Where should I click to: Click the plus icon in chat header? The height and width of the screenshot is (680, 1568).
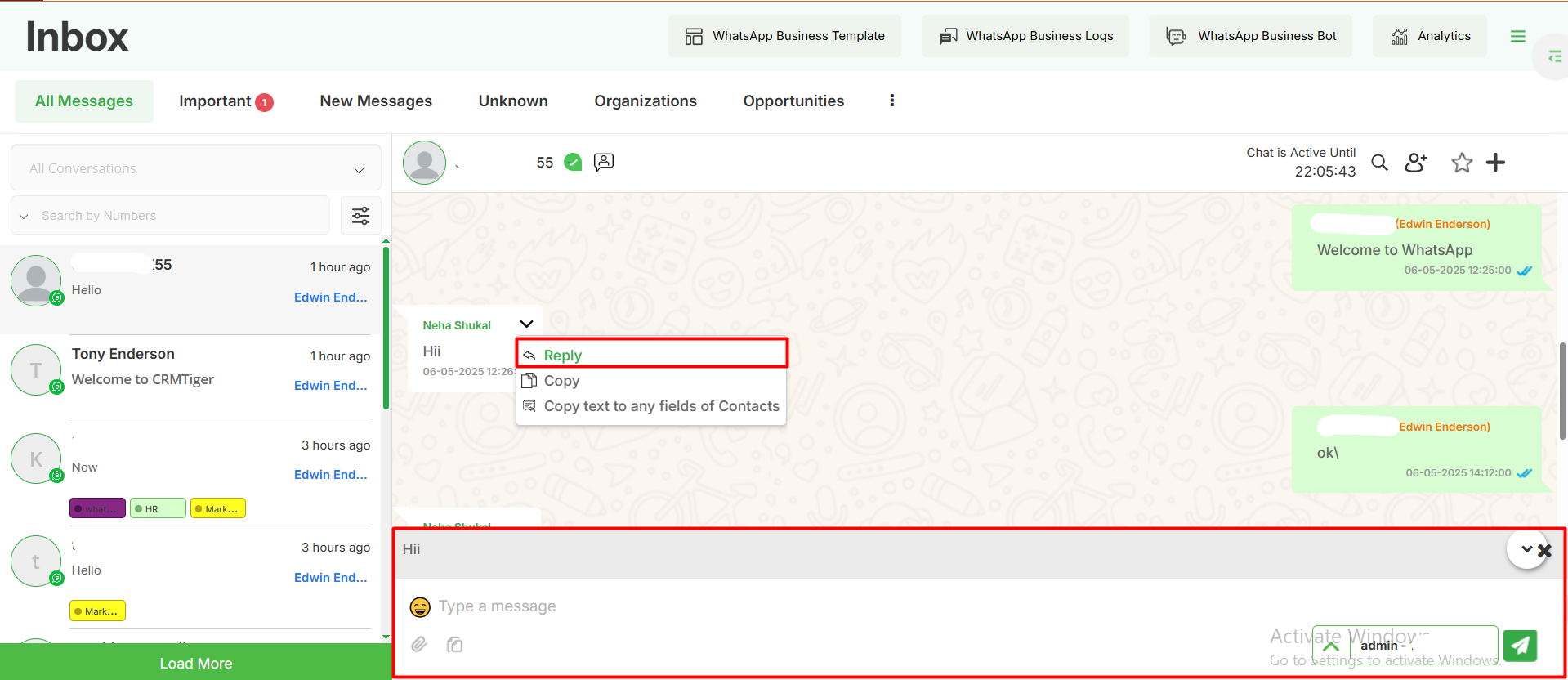1495,163
